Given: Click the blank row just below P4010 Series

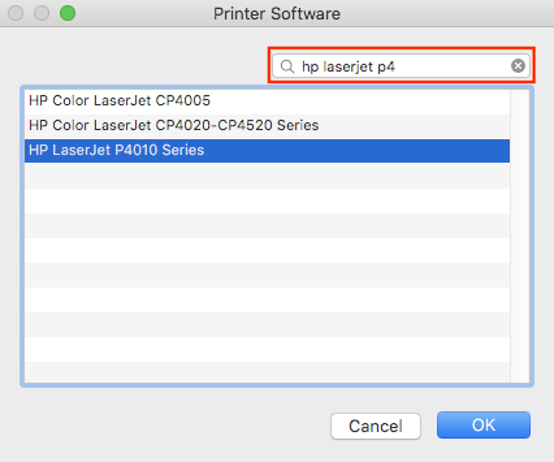Looking at the screenshot, I should pos(267,176).
